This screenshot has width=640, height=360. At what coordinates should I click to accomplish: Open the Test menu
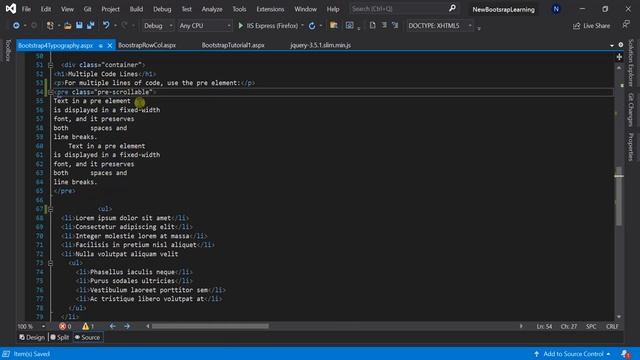tap(187, 9)
